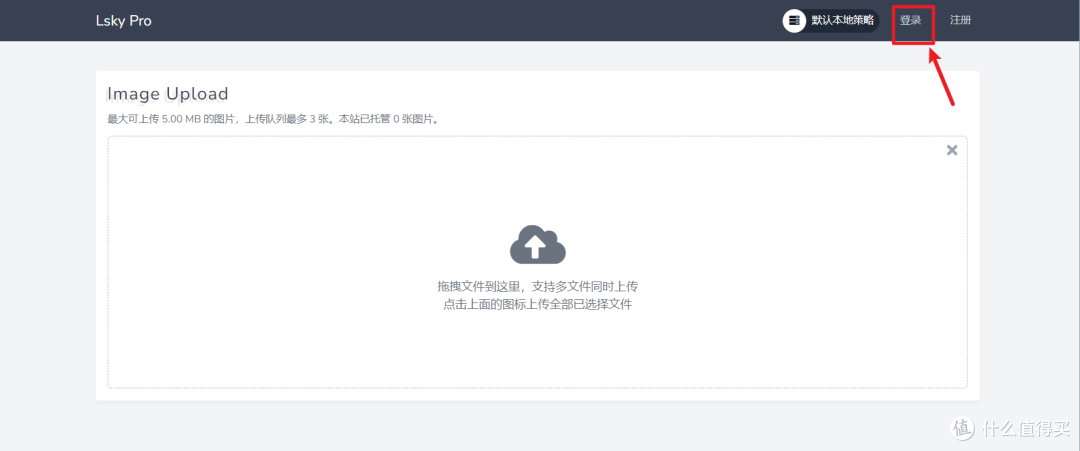Click the Image Upload heading
This screenshot has height=451, width=1080.
(x=168, y=94)
